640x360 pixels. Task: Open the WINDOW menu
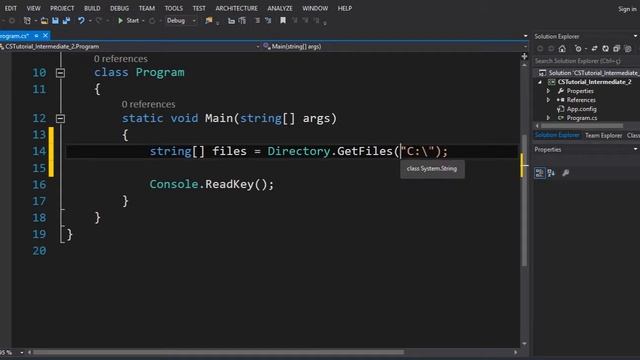315,8
